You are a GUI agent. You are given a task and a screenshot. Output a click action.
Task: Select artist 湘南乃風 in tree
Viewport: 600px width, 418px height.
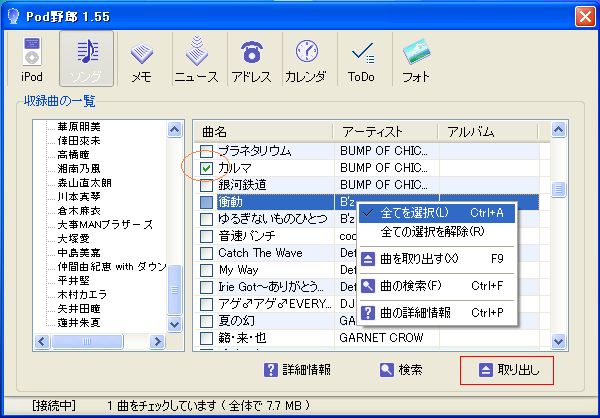[79, 169]
